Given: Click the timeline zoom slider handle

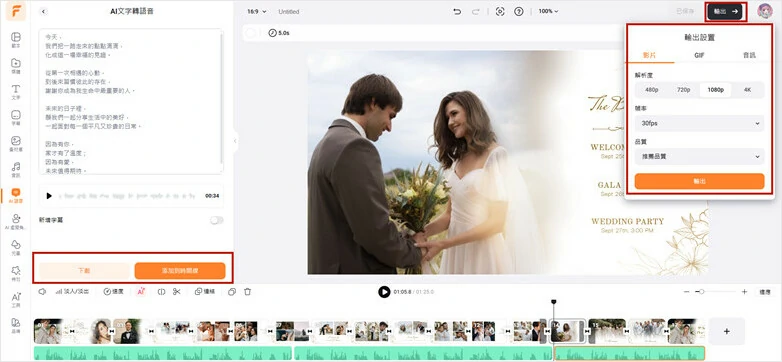Looking at the screenshot, I should click(701, 292).
